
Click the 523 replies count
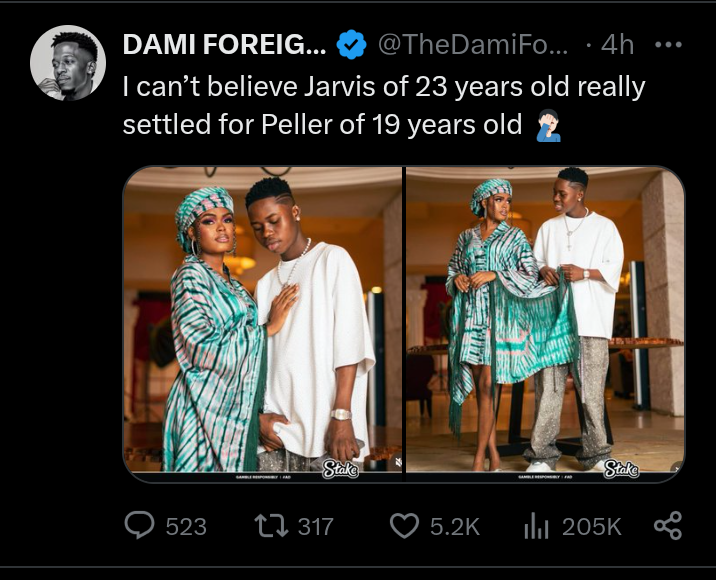(x=185, y=525)
